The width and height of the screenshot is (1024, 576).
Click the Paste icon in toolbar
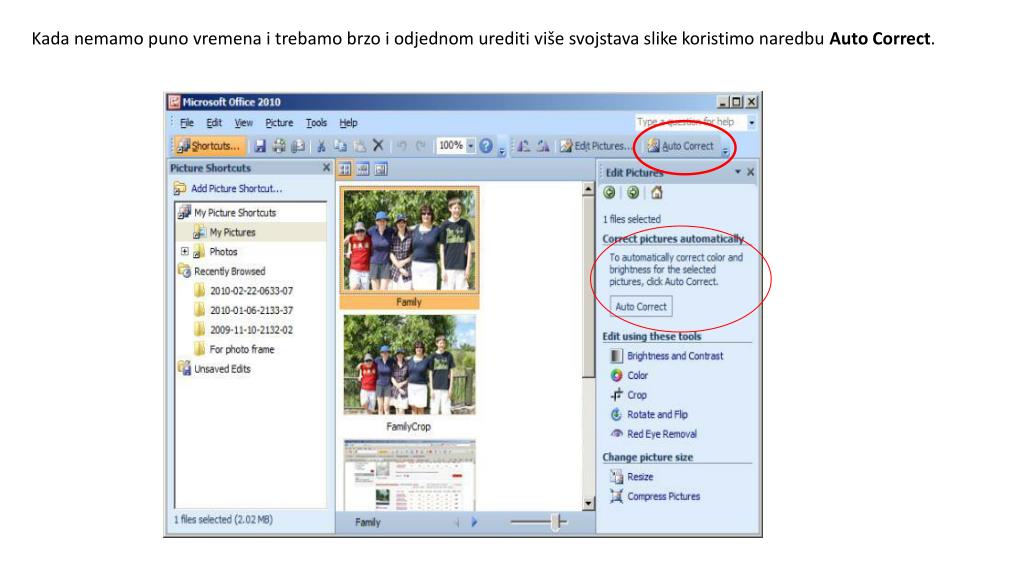[x=359, y=146]
